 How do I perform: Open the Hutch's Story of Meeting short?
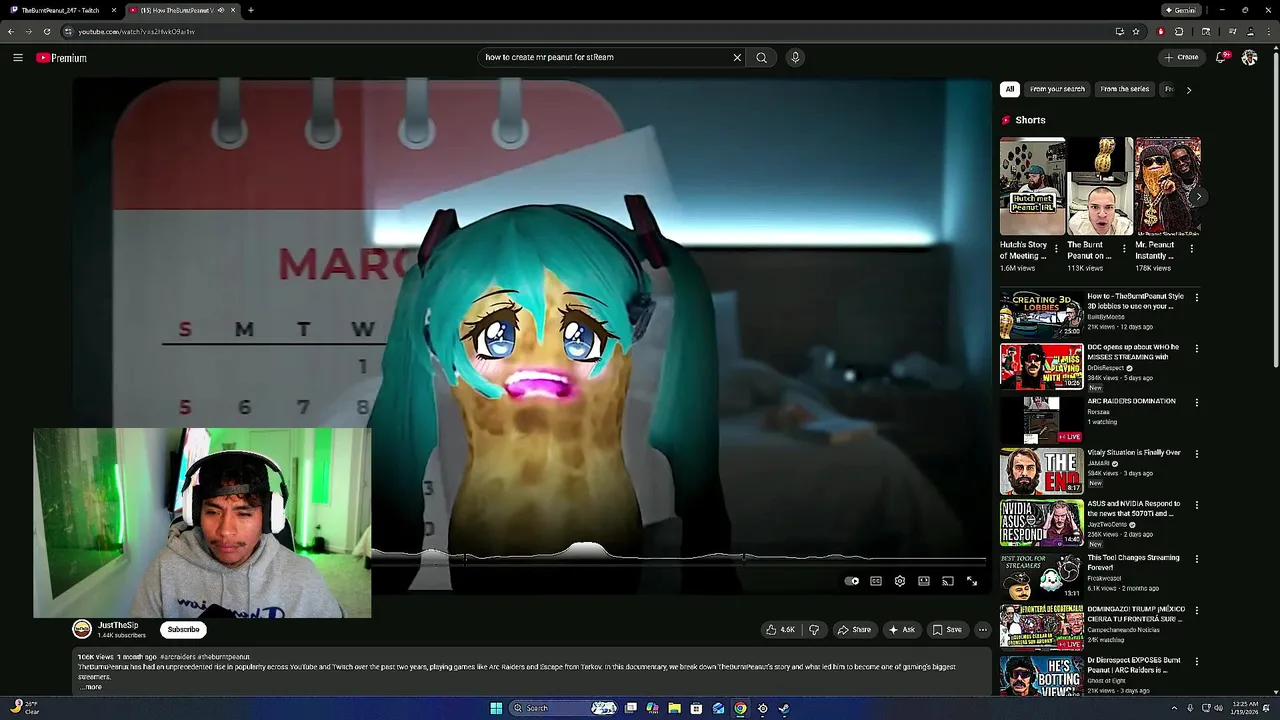(x=1032, y=186)
